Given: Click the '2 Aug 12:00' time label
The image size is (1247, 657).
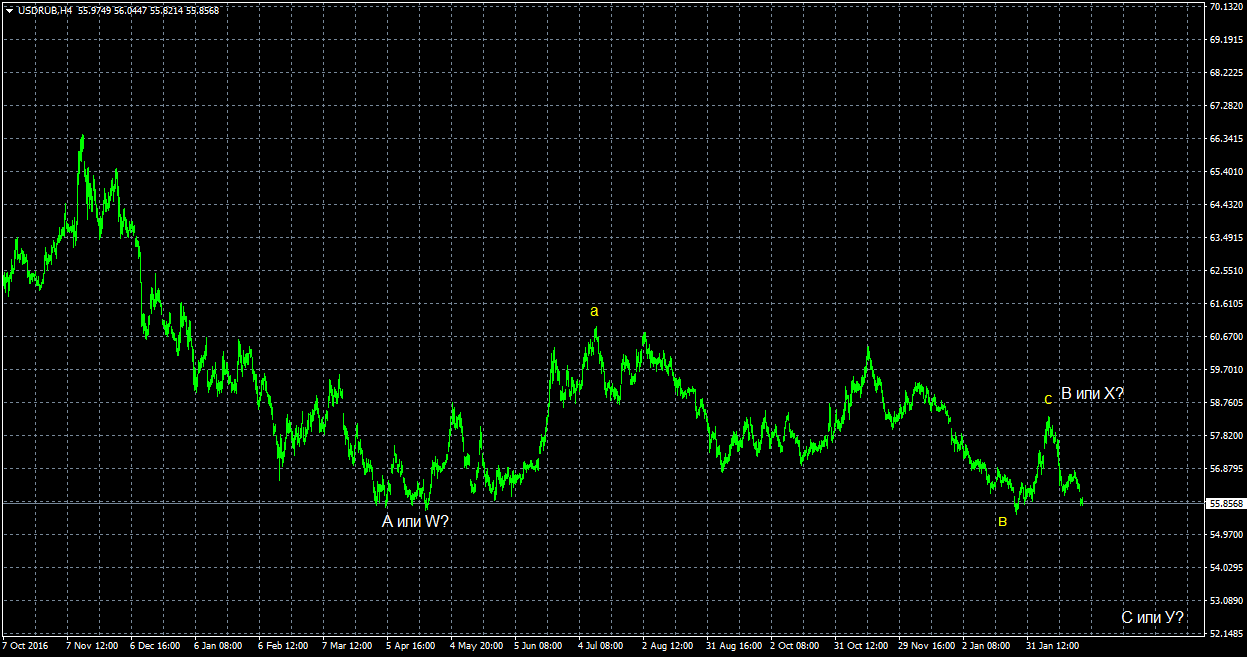Looking at the screenshot, I should click(668, 646).
